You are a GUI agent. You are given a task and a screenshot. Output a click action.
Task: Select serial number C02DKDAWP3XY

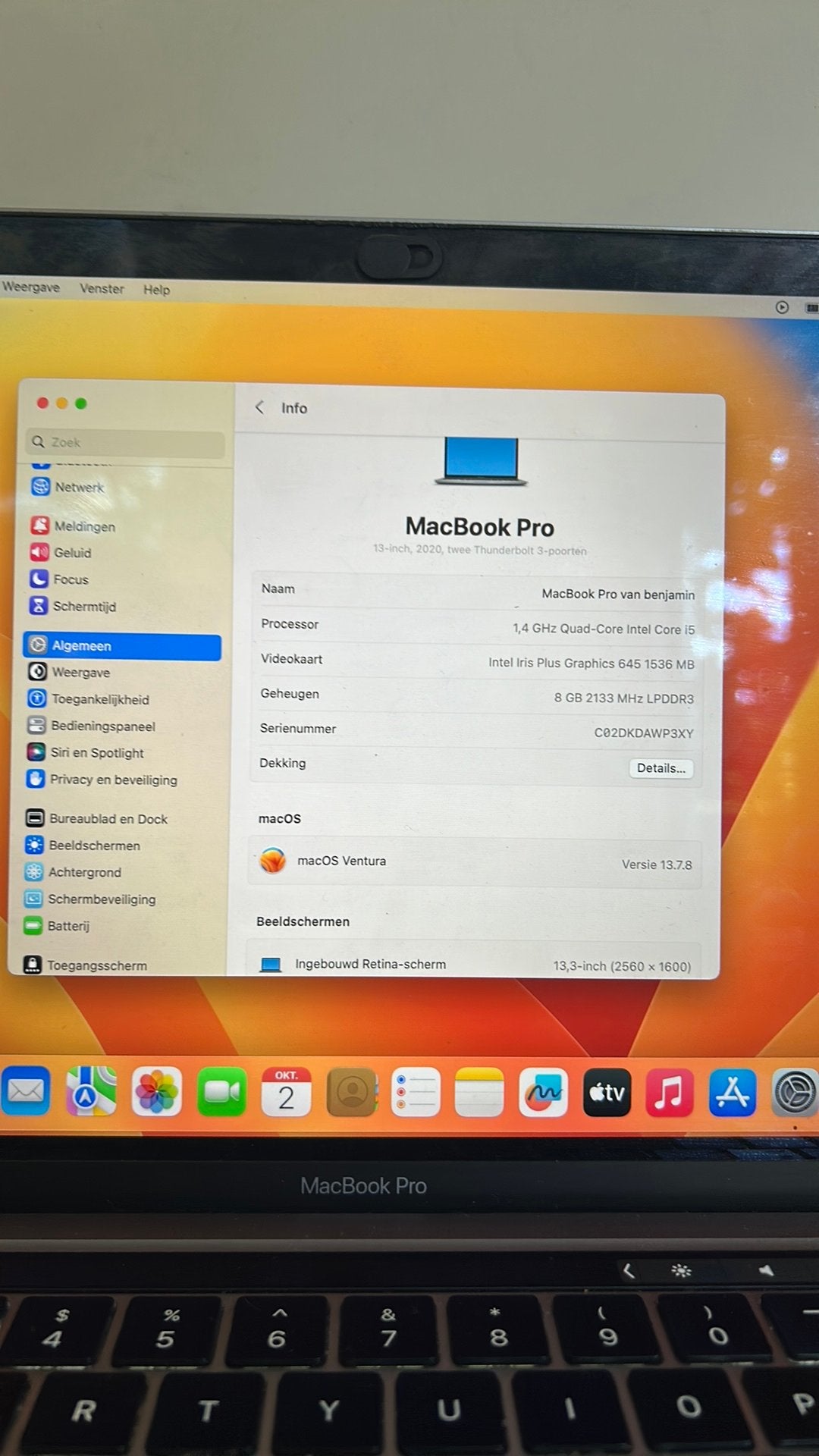[x=644, y=733]
